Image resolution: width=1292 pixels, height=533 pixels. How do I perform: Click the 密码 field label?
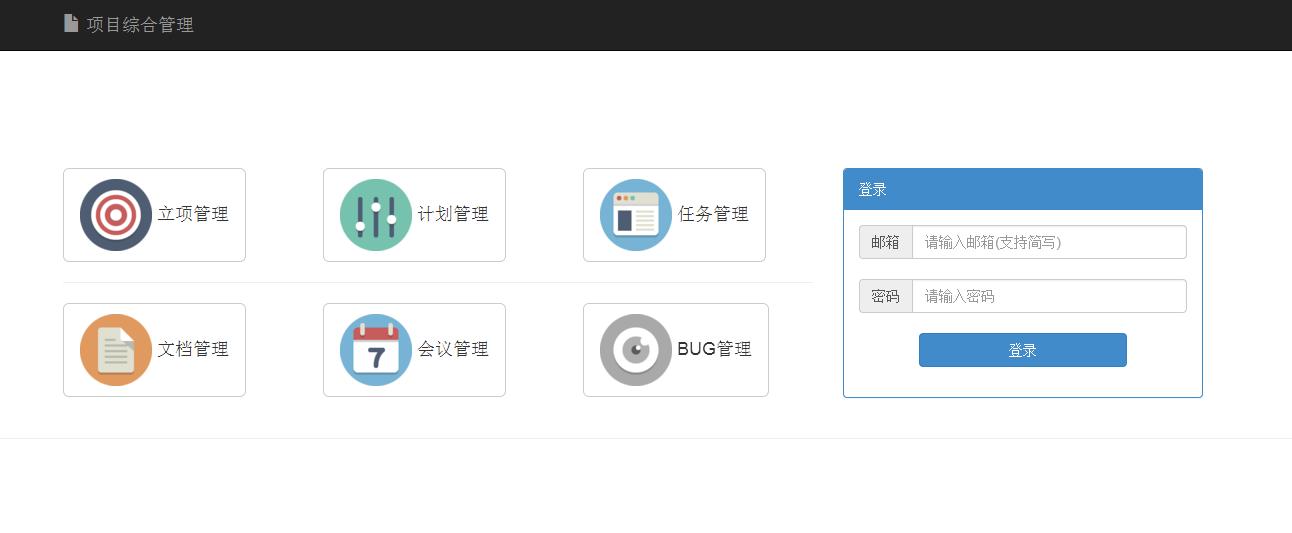(x=885, y=296)
